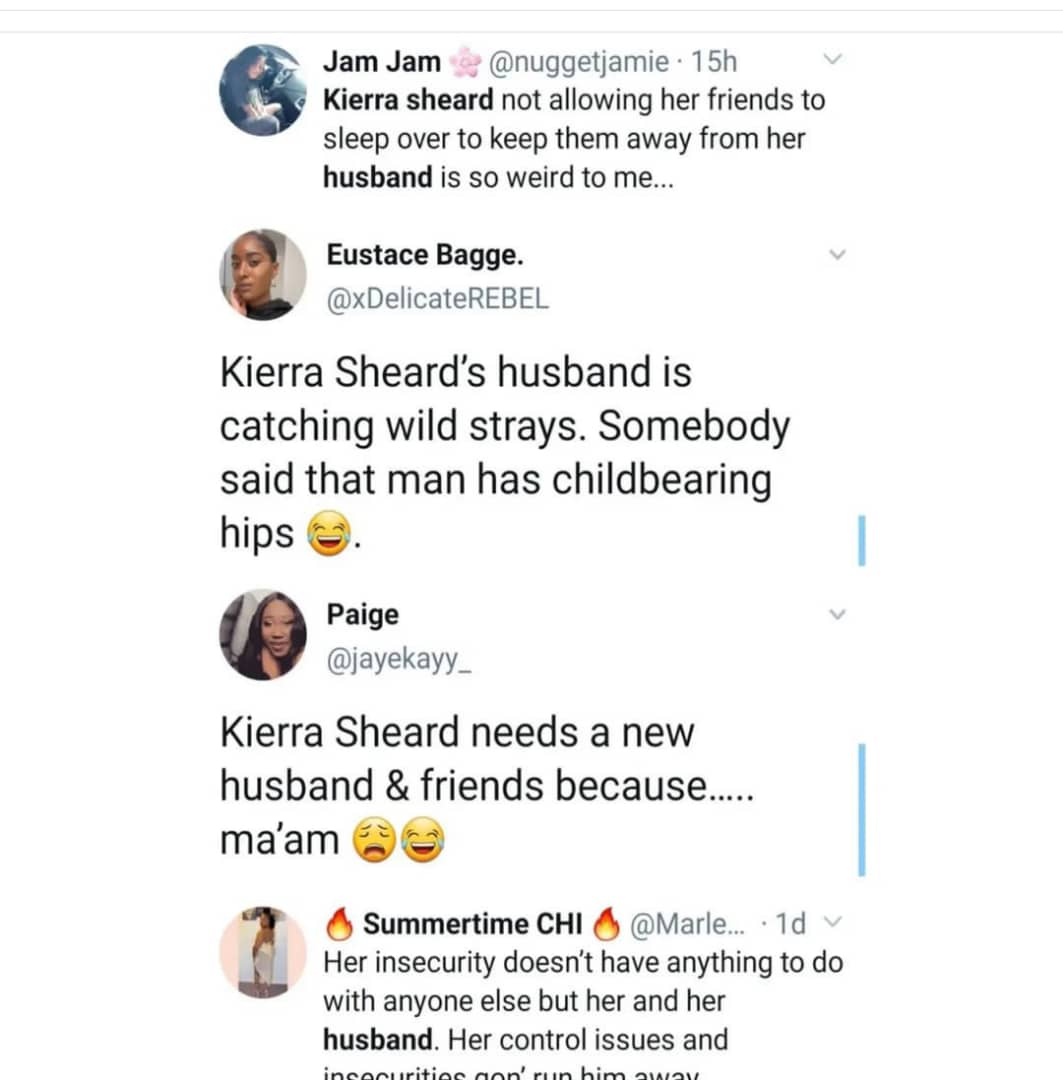Click the 15h timestamp

(714, 62)
